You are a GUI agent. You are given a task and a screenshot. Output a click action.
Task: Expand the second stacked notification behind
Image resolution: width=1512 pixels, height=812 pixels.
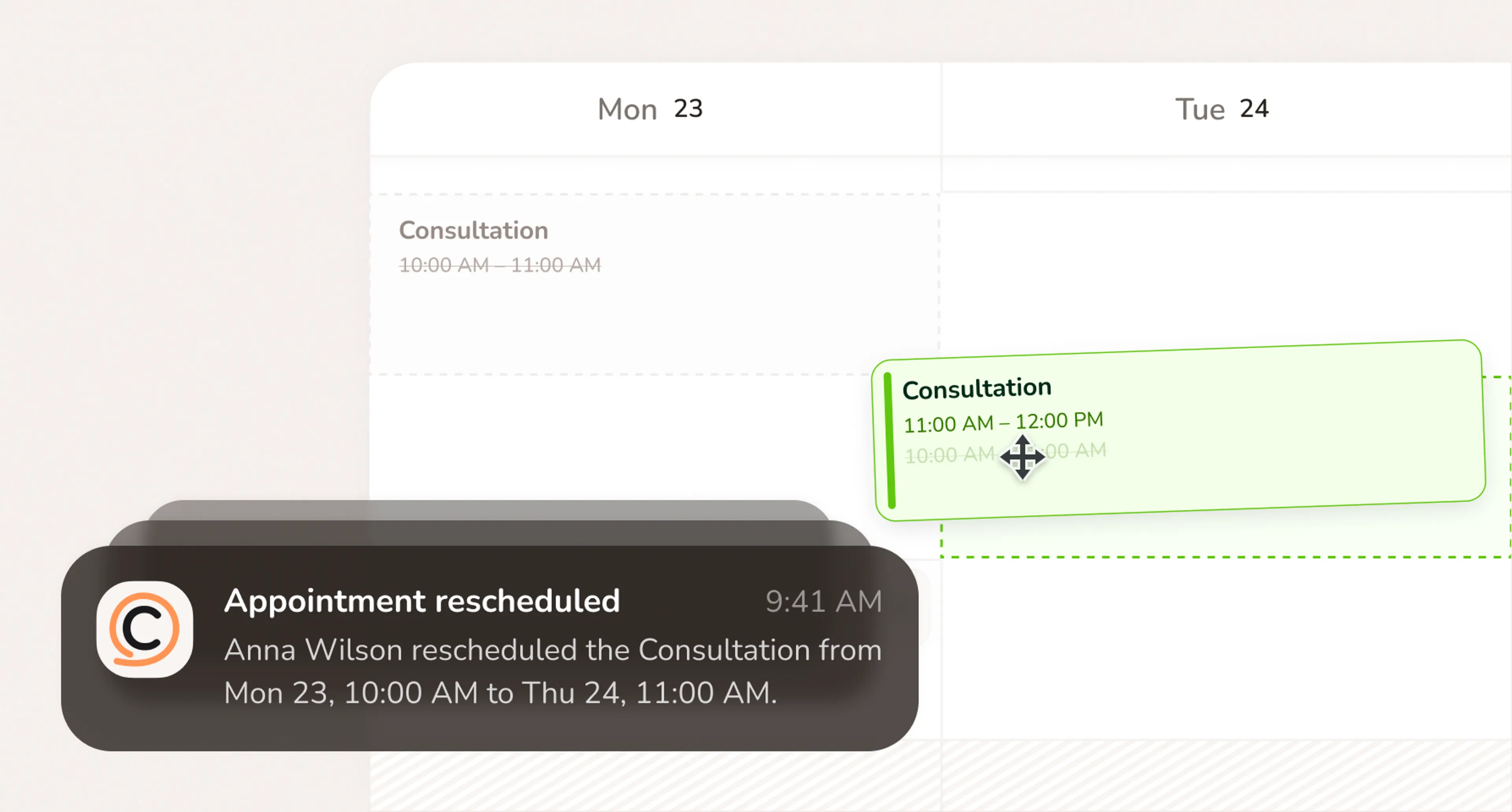pyautogui.click(x=490, y=533)
